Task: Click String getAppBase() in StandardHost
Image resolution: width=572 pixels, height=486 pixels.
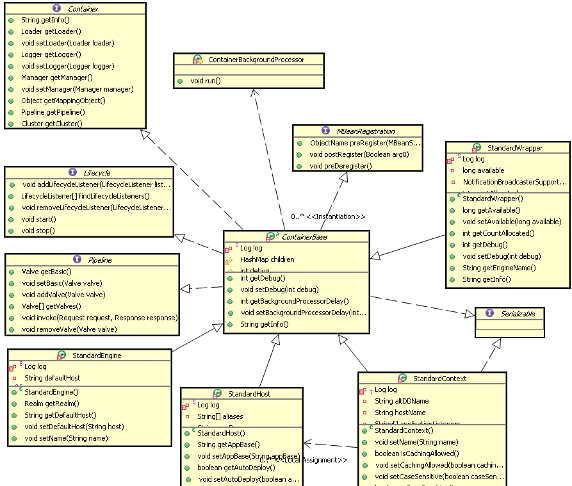Action: 229,444
